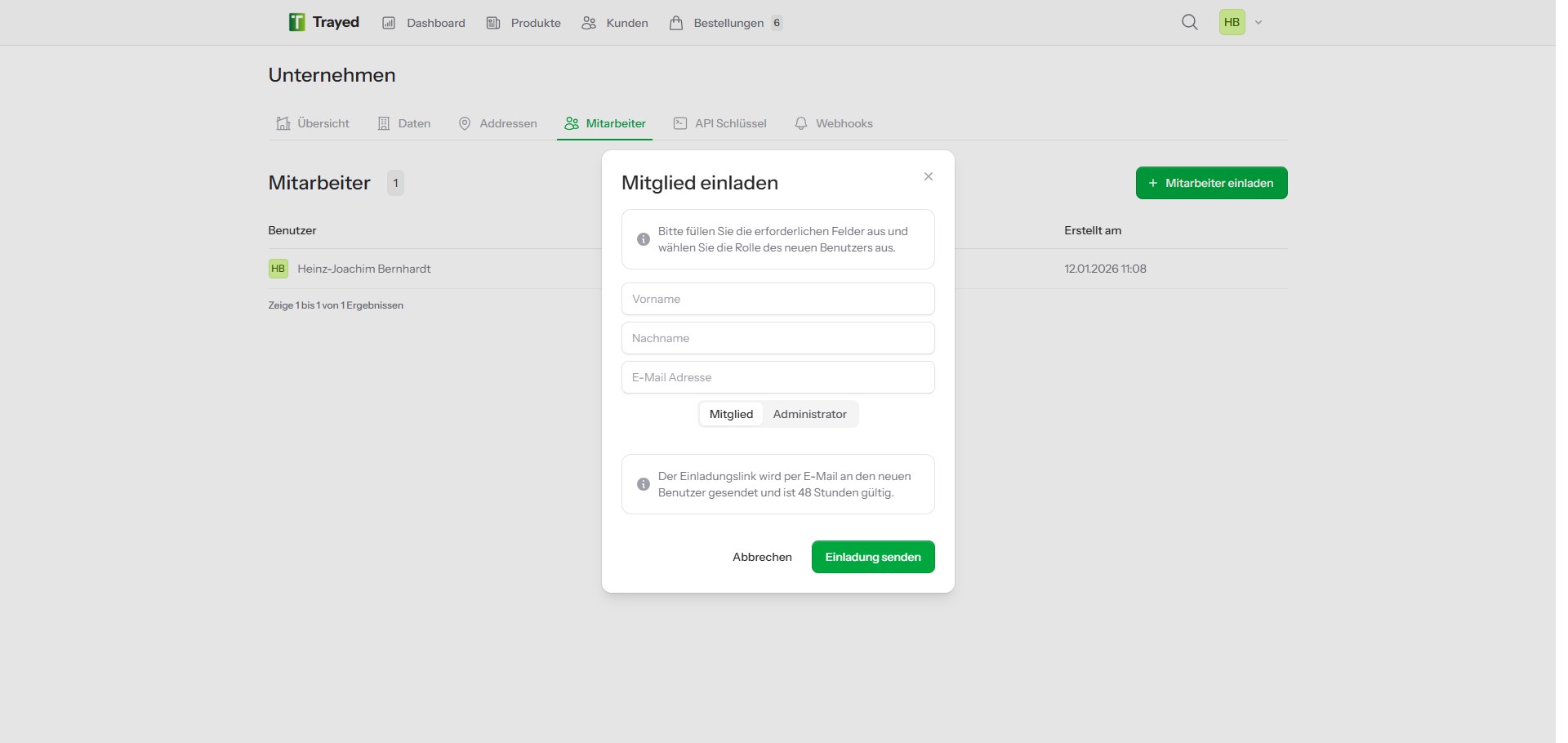
Task: Click the Mitarbeiter count badge
Action: coord(395,182)
